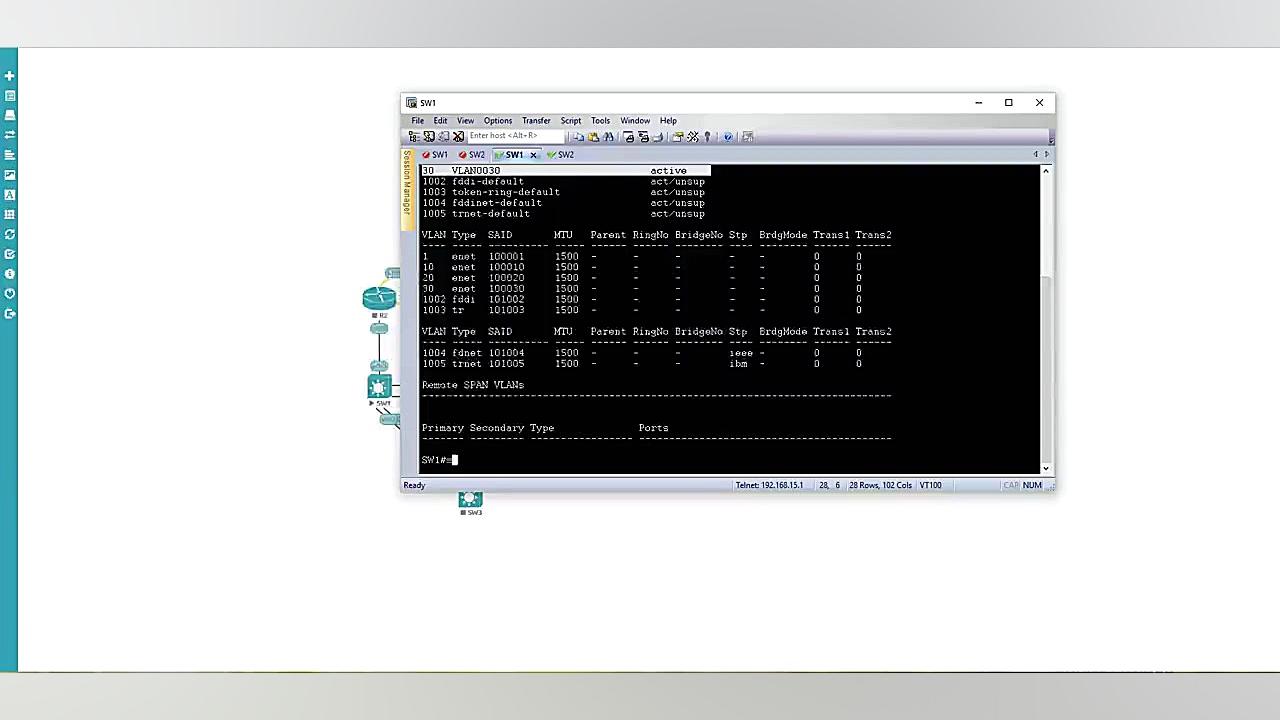
Task: Click the tools wrench toolbar icon
Action: [x=693, y=137]
